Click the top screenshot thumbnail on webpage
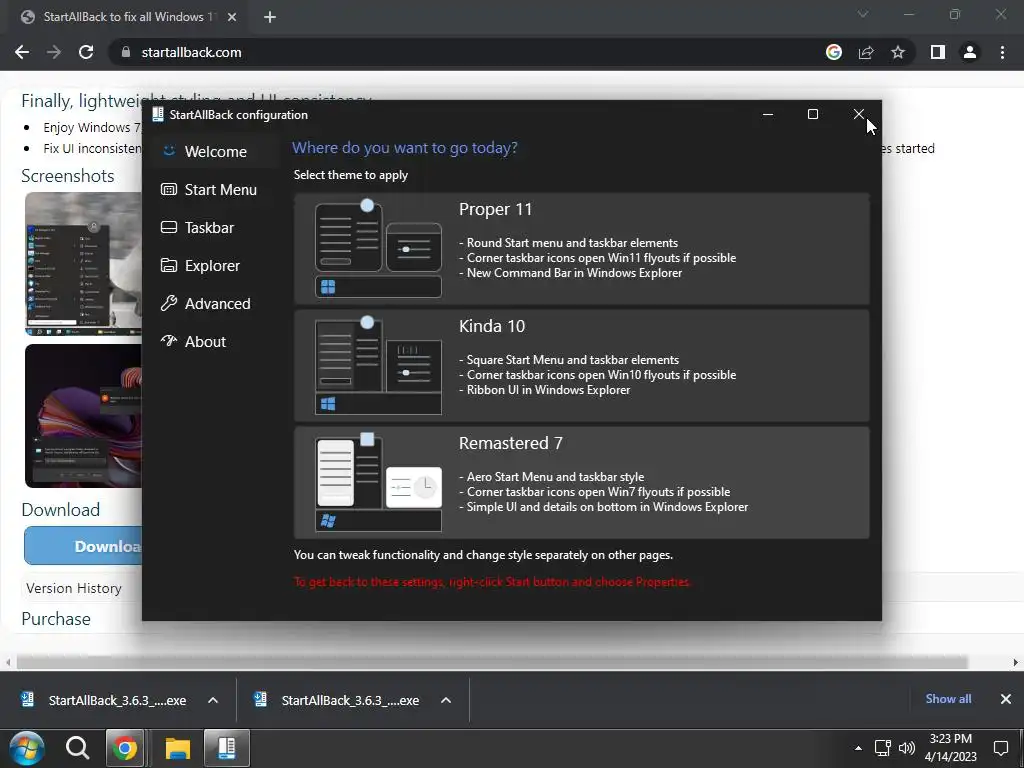The width and height of the screenshot is (1024, 768). [83, 264]
